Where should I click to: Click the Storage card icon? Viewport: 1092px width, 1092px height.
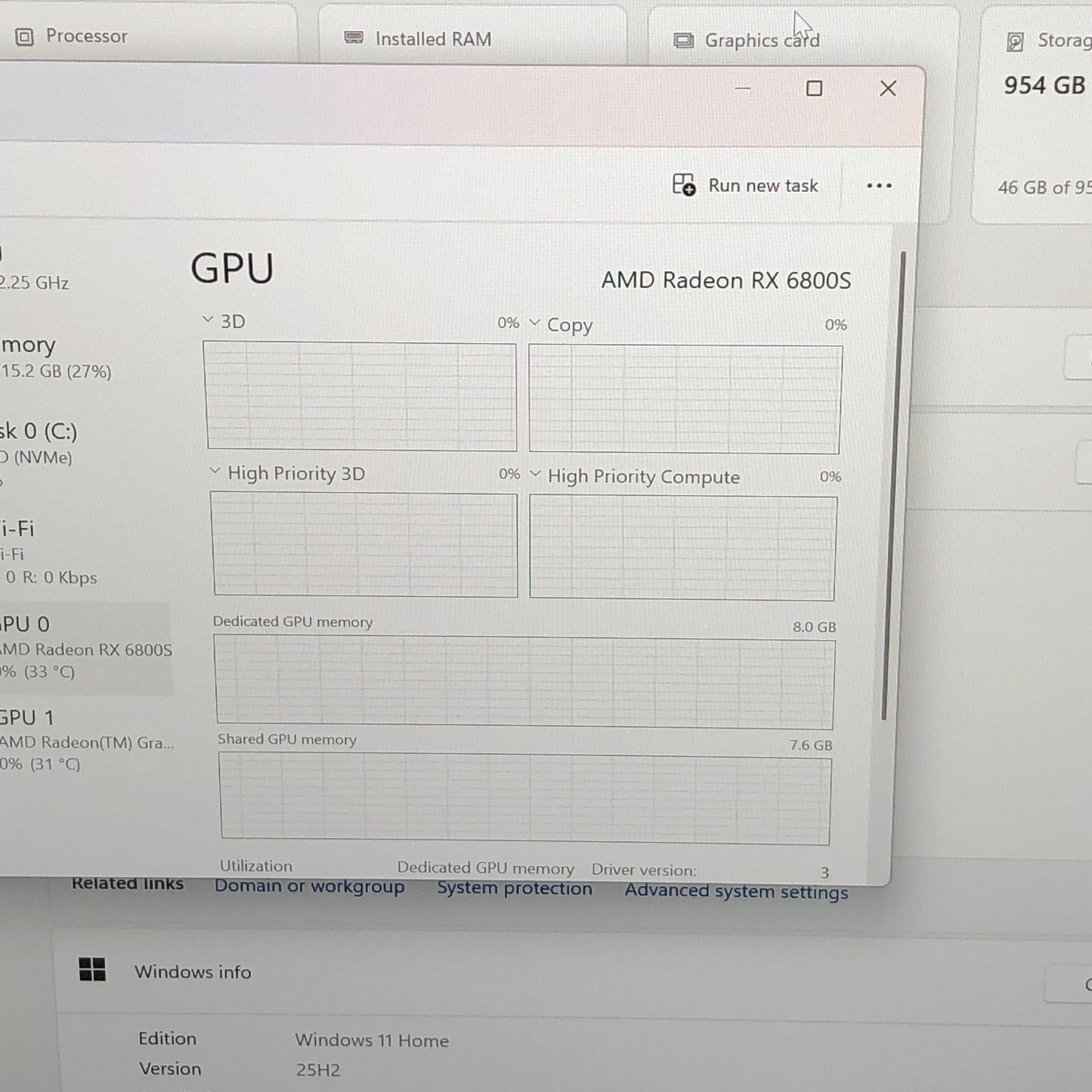click(x=1015, y=42)
